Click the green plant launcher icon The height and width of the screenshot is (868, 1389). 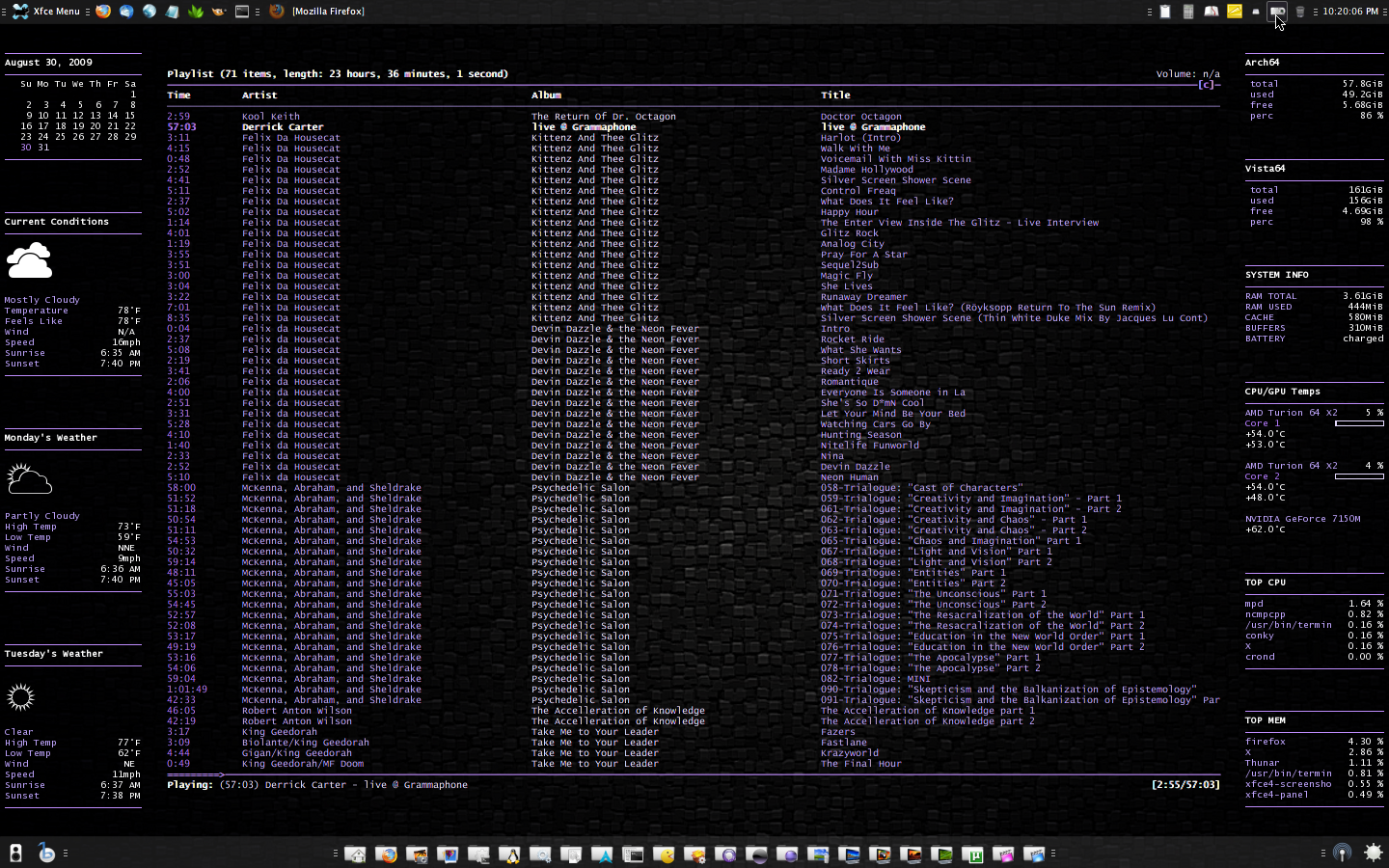pos(196,12)
